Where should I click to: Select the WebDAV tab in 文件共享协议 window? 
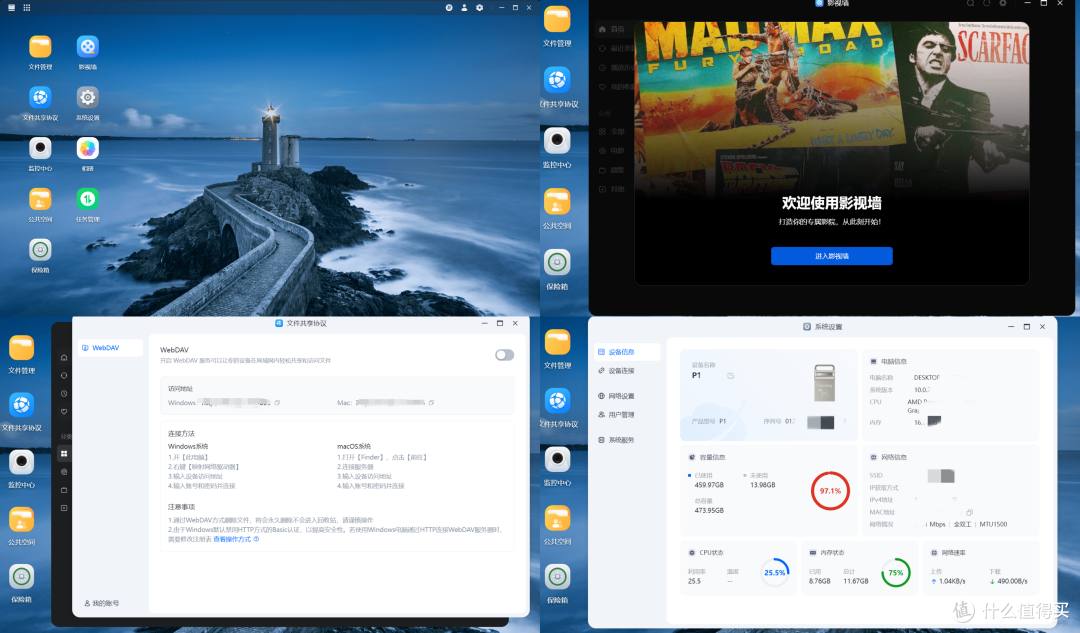pos(110,348)
